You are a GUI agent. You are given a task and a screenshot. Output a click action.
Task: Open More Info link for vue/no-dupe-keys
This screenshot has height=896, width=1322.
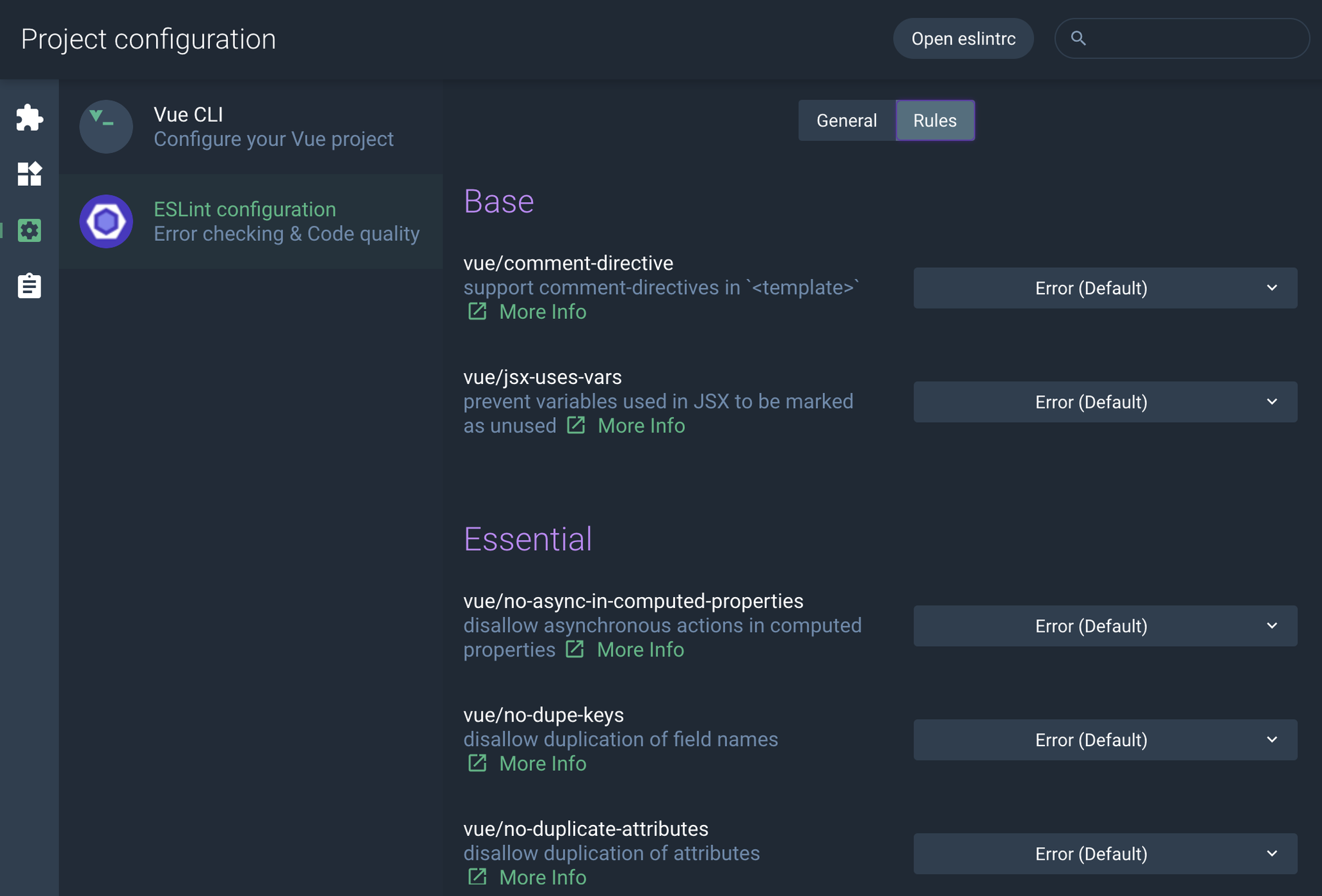(543, 764)
